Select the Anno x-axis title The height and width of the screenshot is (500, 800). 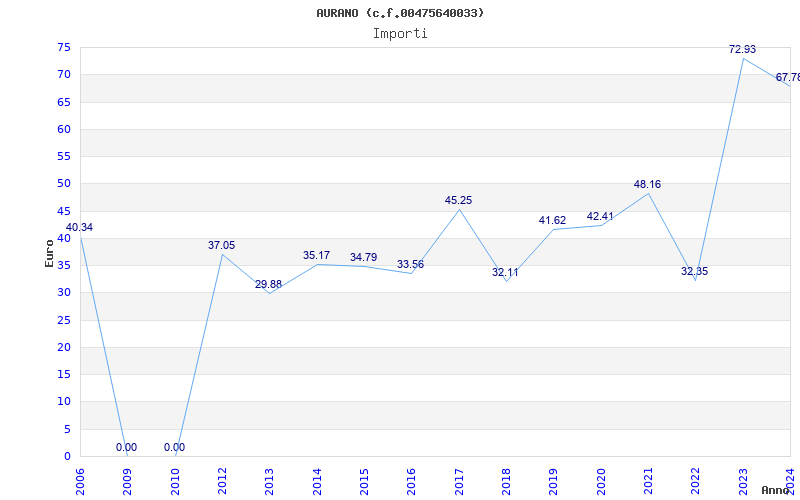775,490
